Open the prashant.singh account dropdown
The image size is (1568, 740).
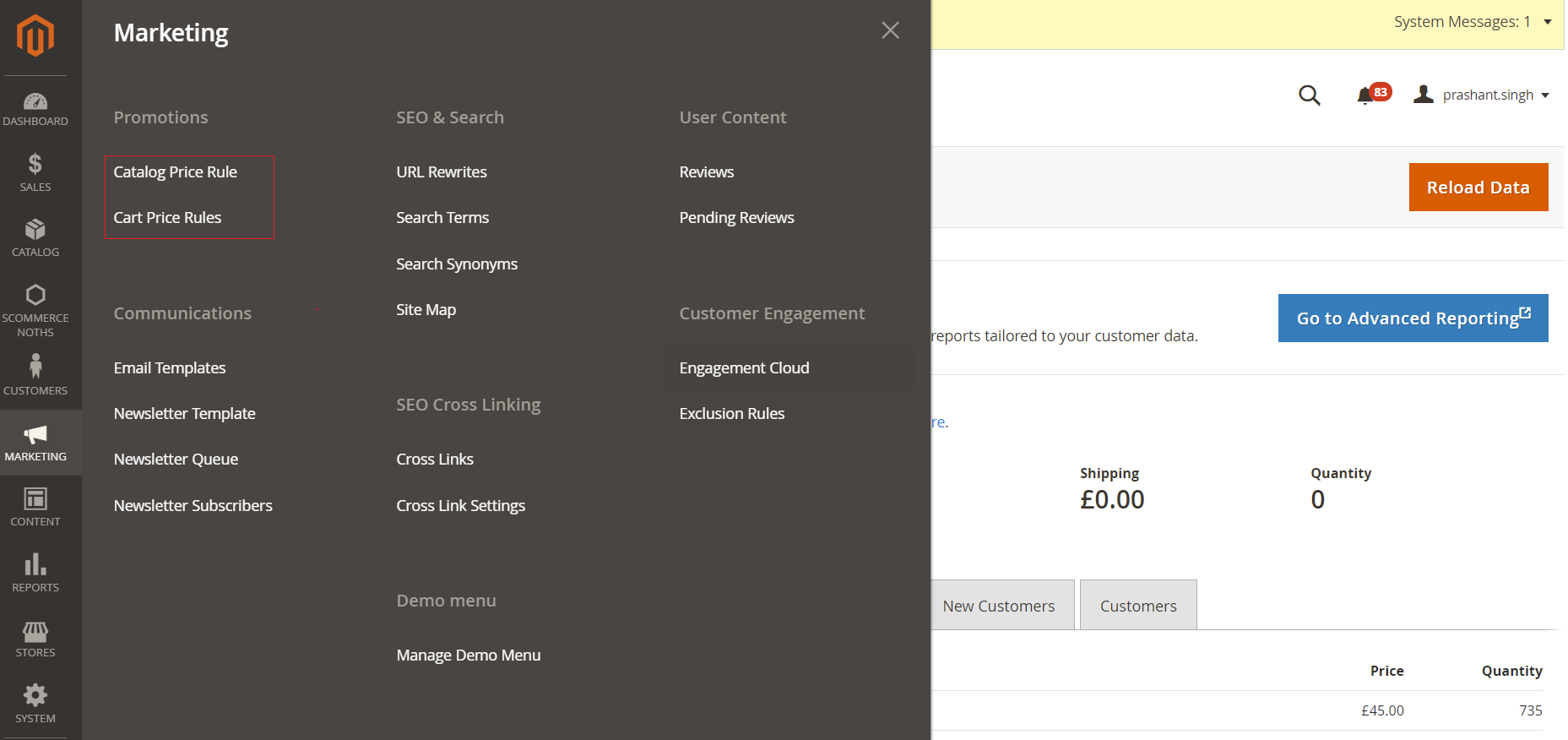(1482, 95)
